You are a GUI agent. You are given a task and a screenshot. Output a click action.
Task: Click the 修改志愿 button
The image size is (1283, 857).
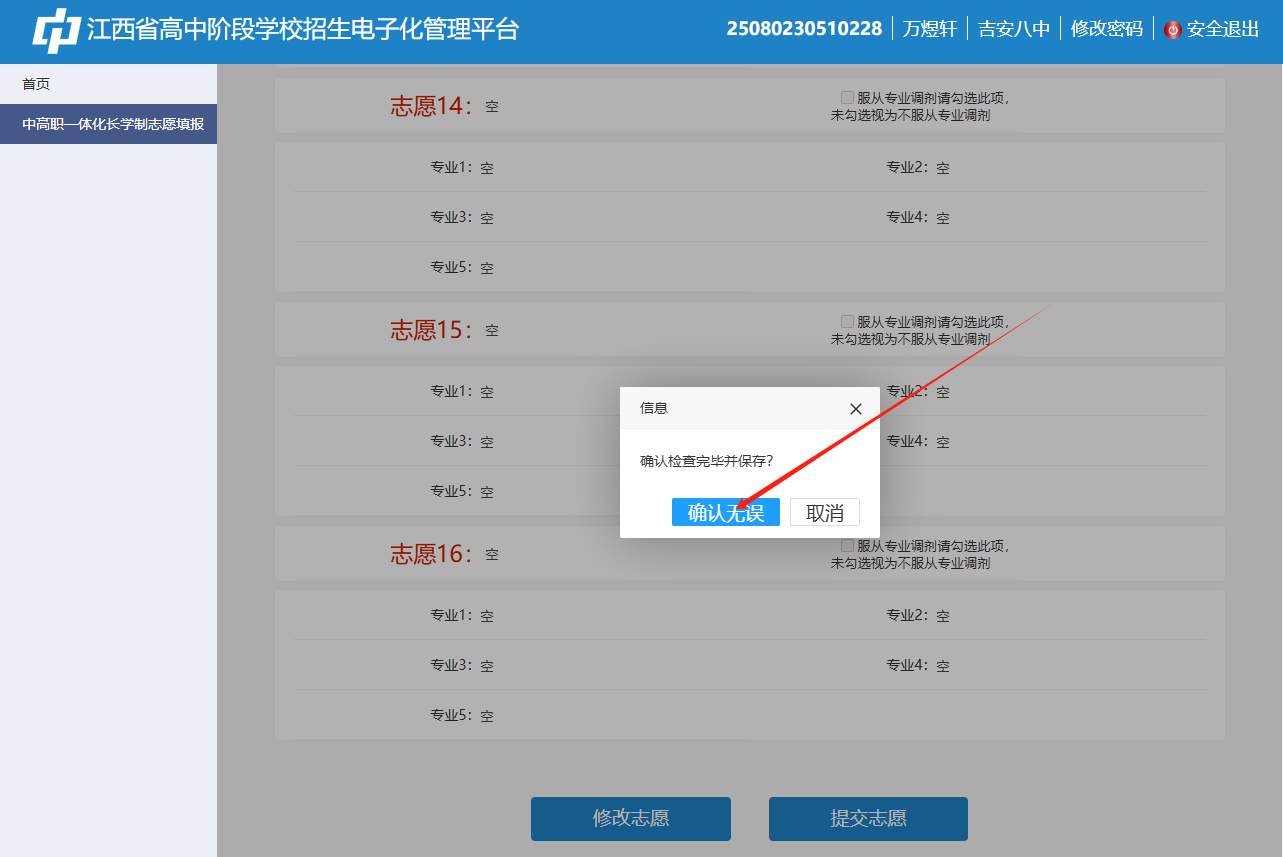pos(631,818)
